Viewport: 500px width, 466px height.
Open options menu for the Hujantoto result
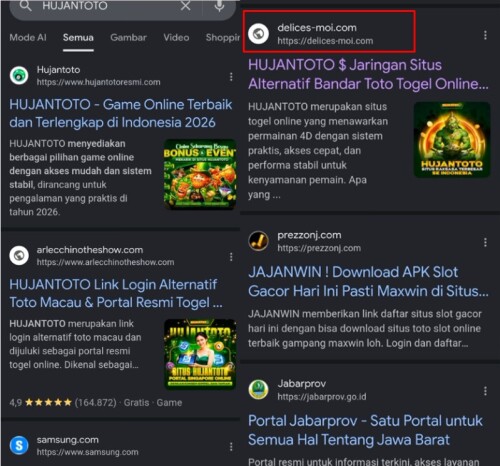click(231, 77)
